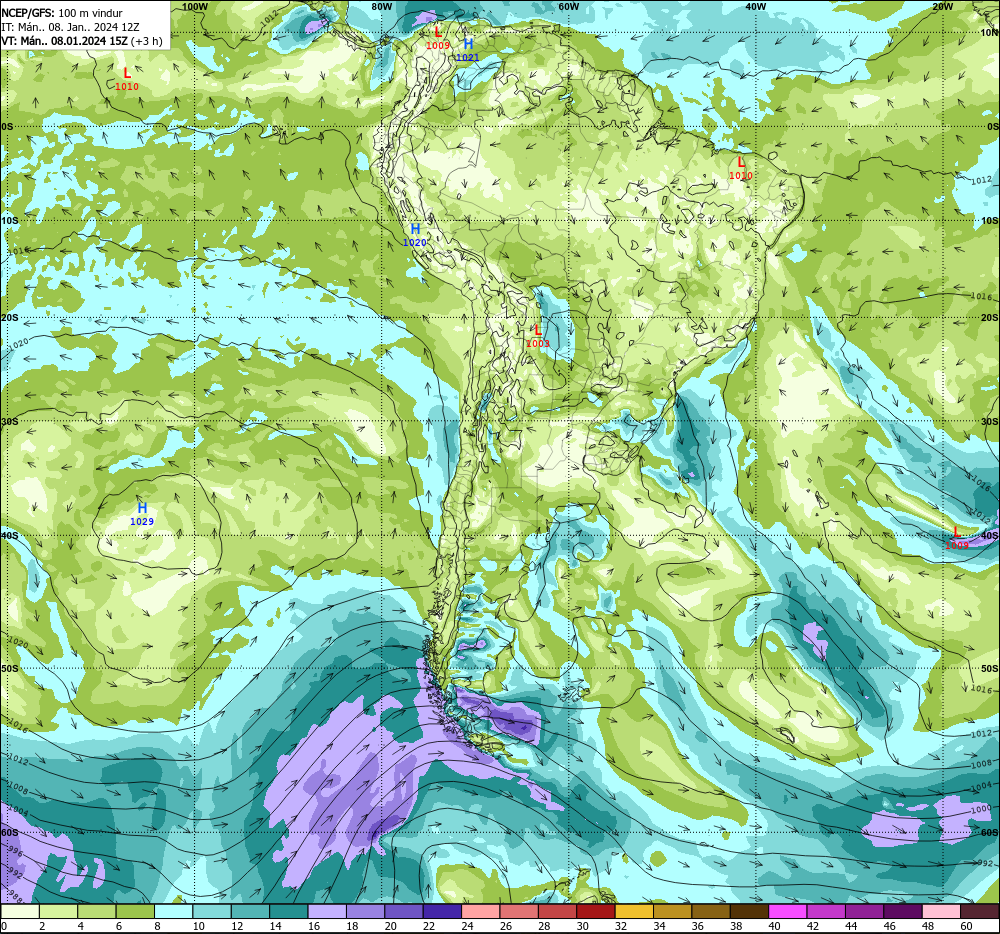This screenshot has height=934, width=1000.
Task: Select the 'IT: Mán.. 08. Jan.. 2024 12Z' line
Action: click(x=70, y=27)
